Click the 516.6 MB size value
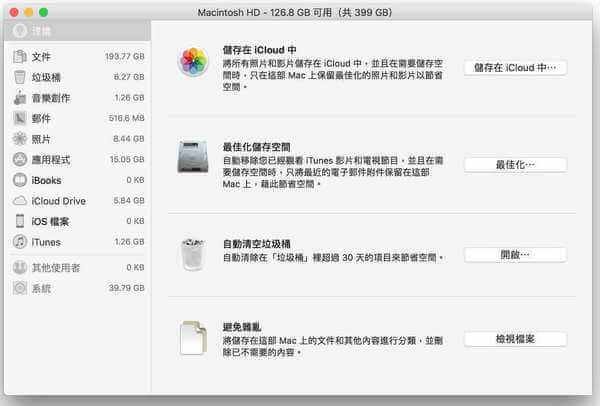The width and height of the screenshot is (600, 406). click(126, 118)
